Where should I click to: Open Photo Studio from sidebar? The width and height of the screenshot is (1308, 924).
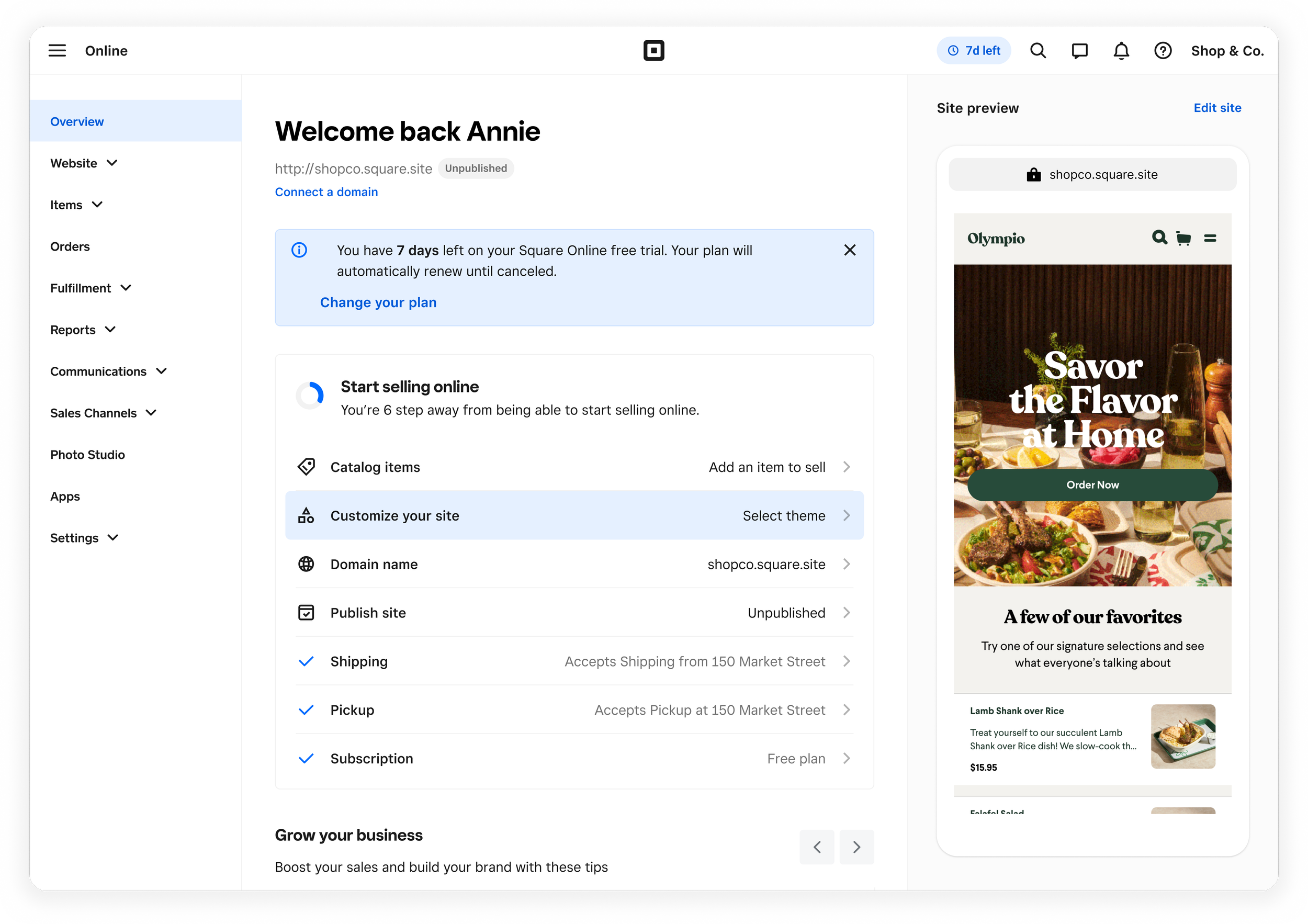(x=87, y=455)
